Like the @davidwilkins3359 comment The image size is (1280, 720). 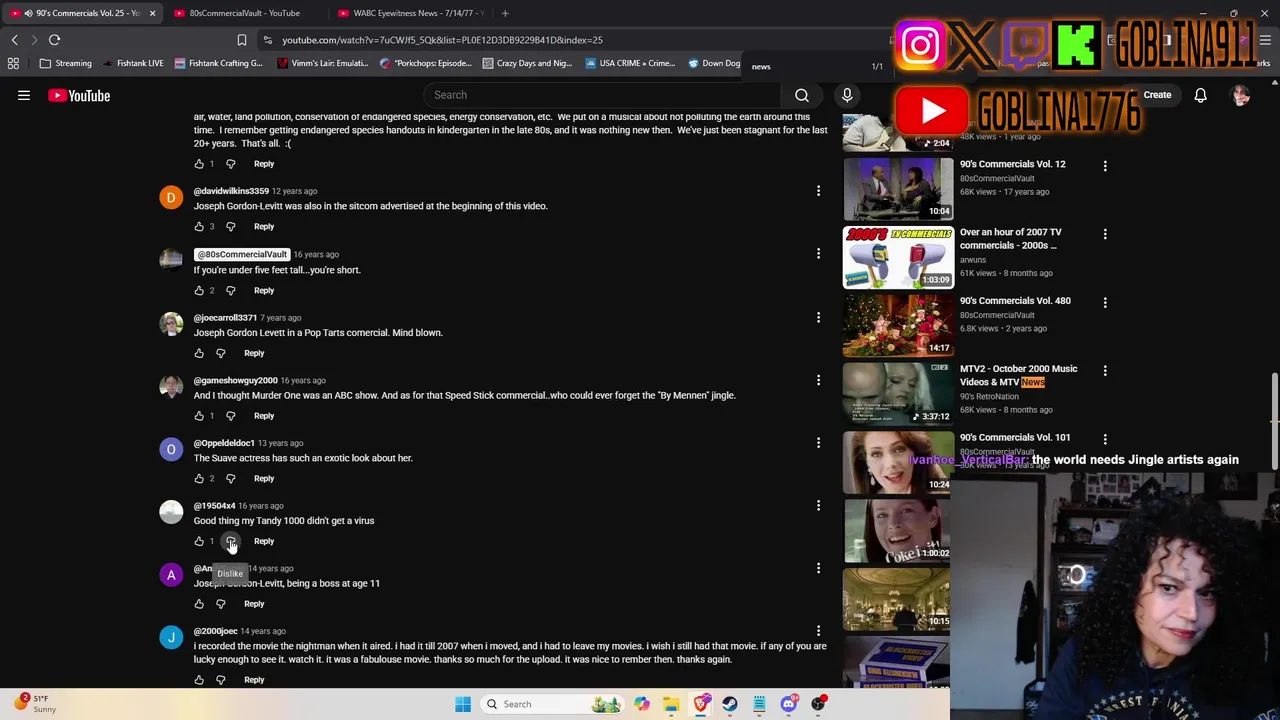point(199,227)
